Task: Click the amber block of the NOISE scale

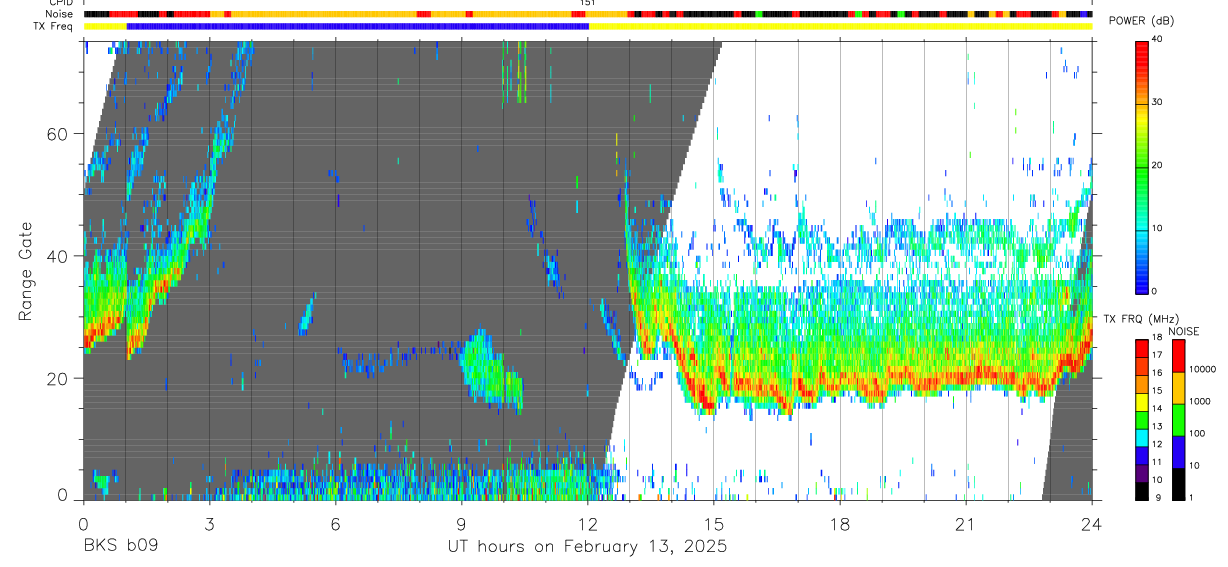Action: click(1179, 388)
